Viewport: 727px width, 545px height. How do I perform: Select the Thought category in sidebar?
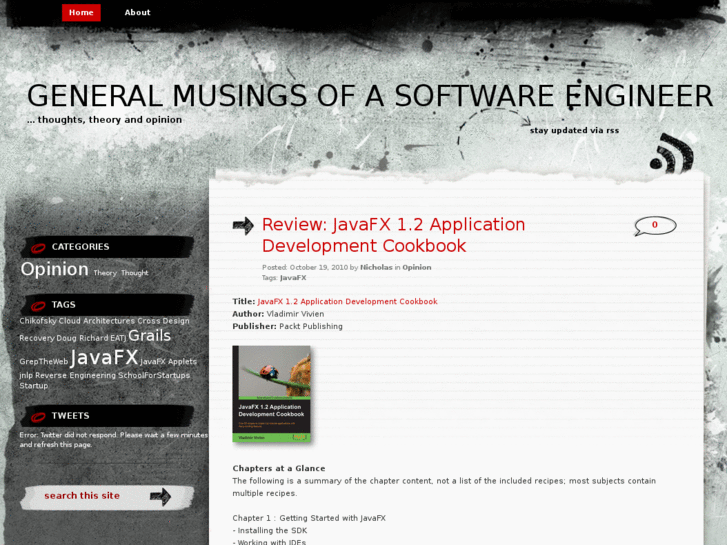[134, 273]
